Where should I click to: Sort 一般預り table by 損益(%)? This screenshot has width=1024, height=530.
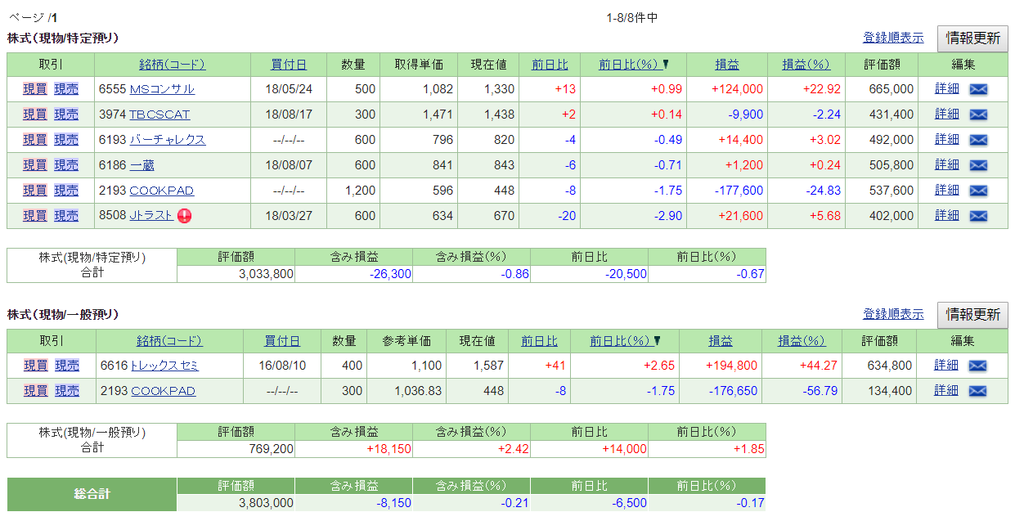801,341
